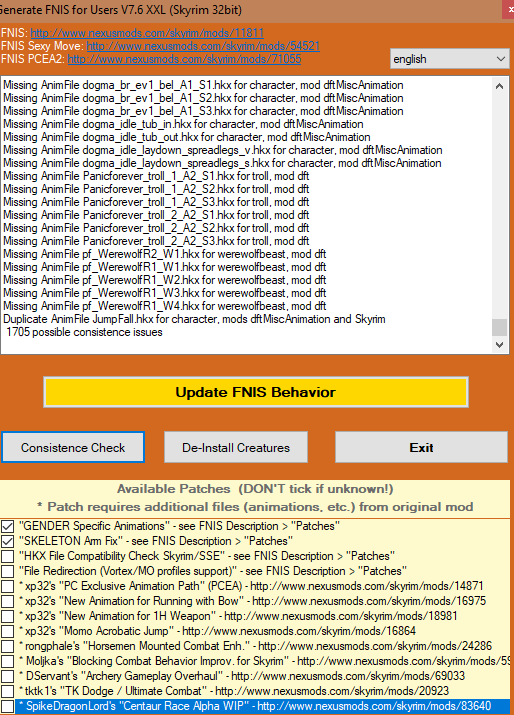
Task: Click the Available Patches header text
Action: pos(255,489)
